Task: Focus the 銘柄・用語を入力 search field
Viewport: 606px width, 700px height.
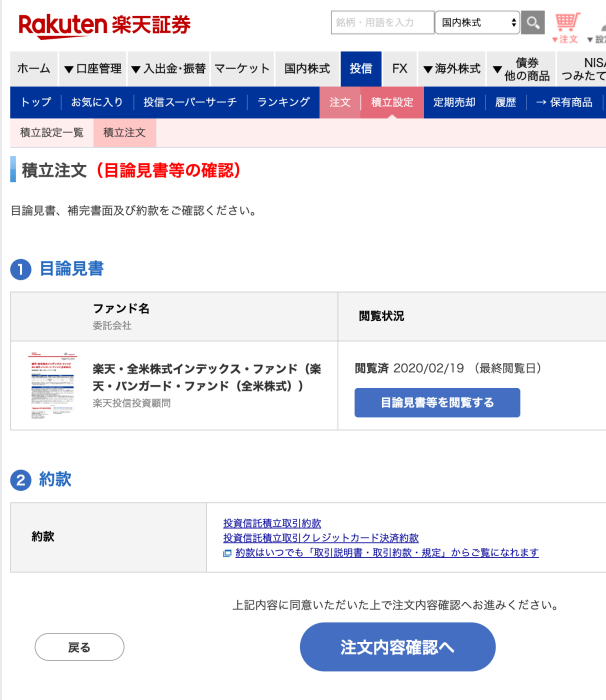Action: (x=383, y=22)
